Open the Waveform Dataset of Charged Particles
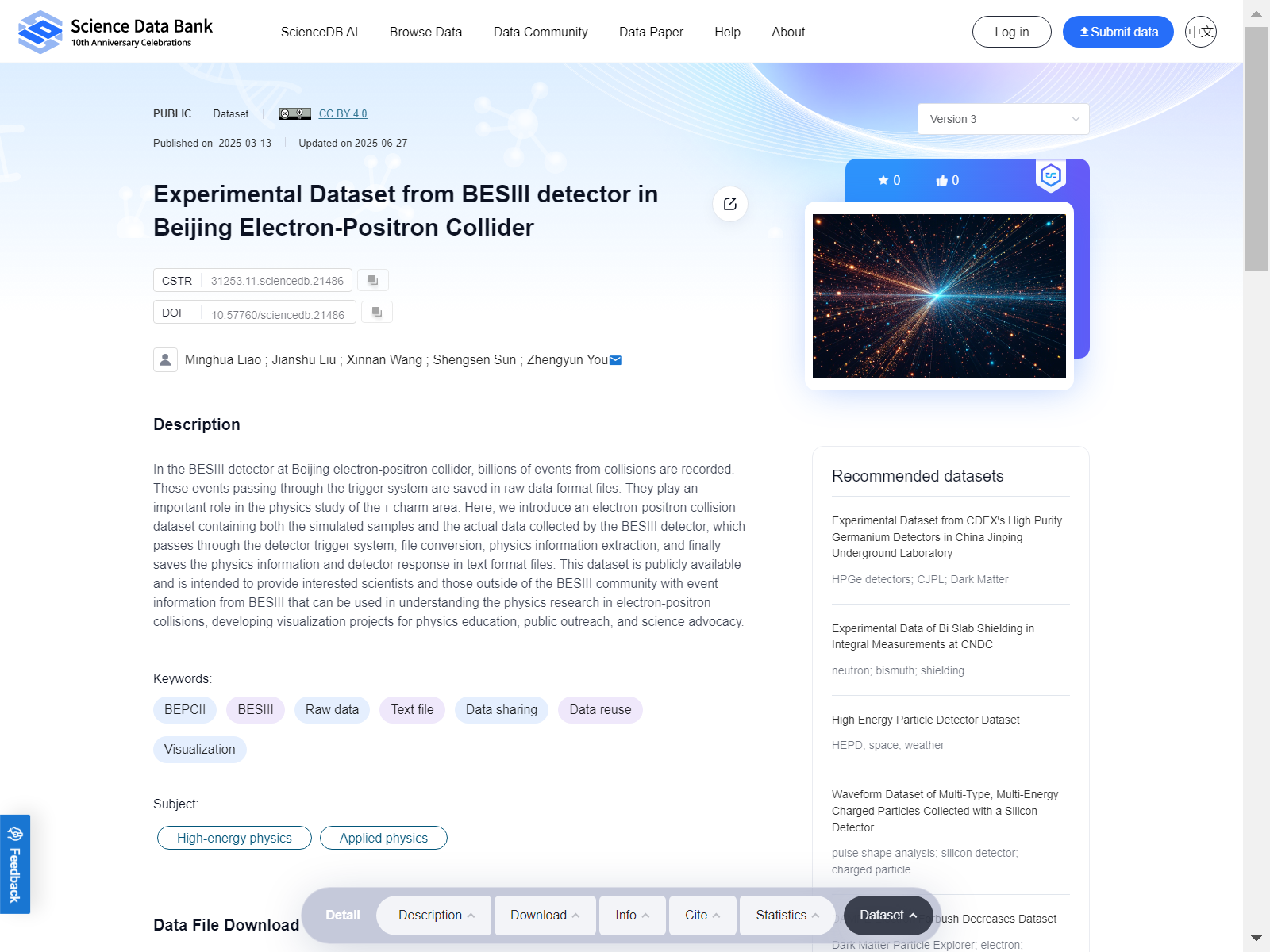 [x=945, y=811]
